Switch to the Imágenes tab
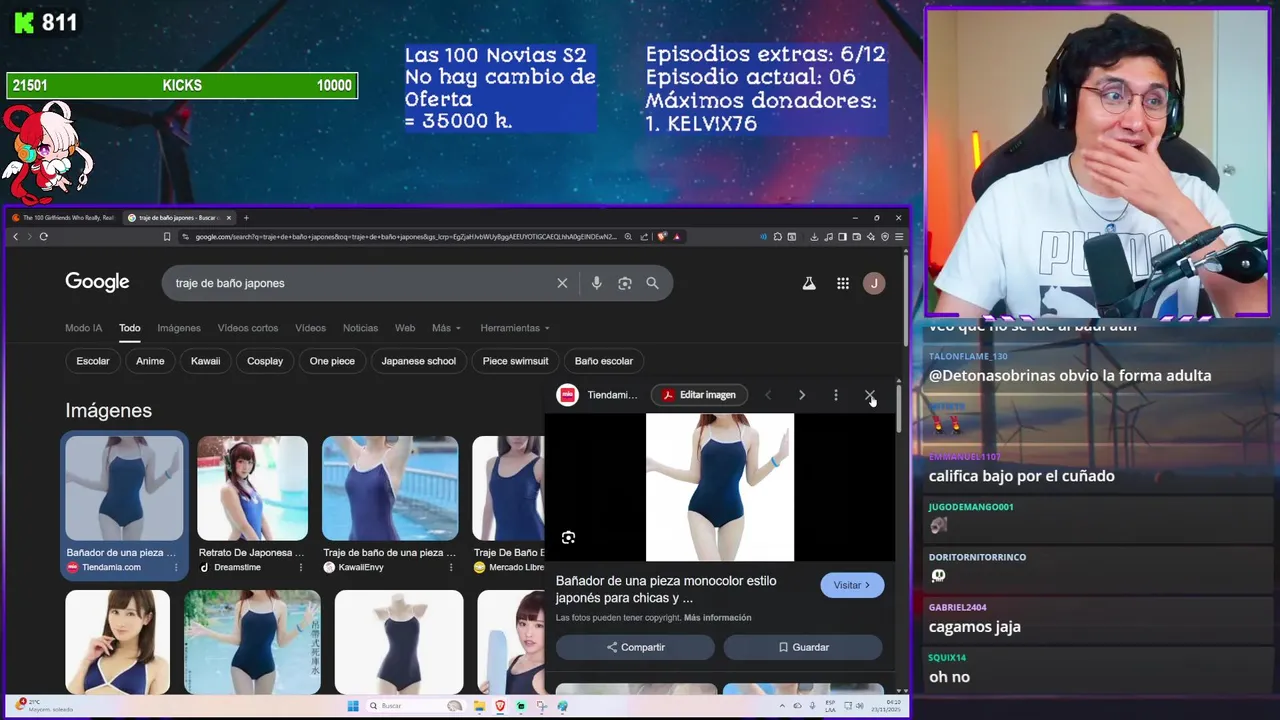The image size is (1280, 720). click(x=179, y=328)
